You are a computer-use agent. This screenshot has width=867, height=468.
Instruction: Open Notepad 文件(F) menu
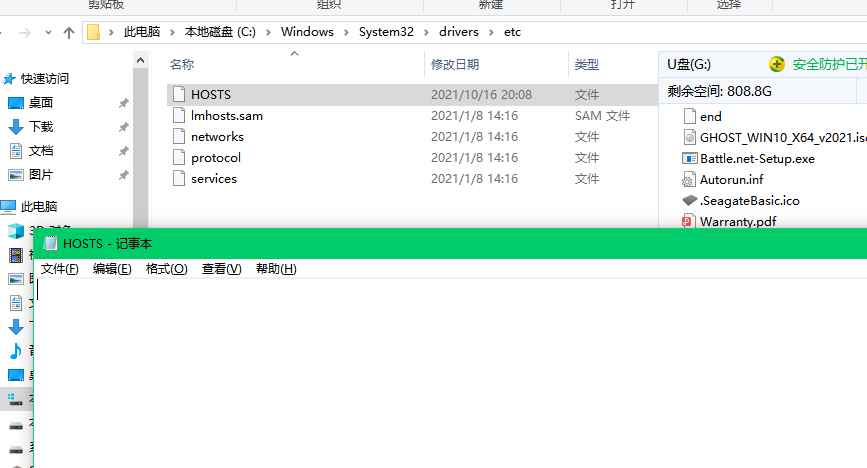(59, 269)
